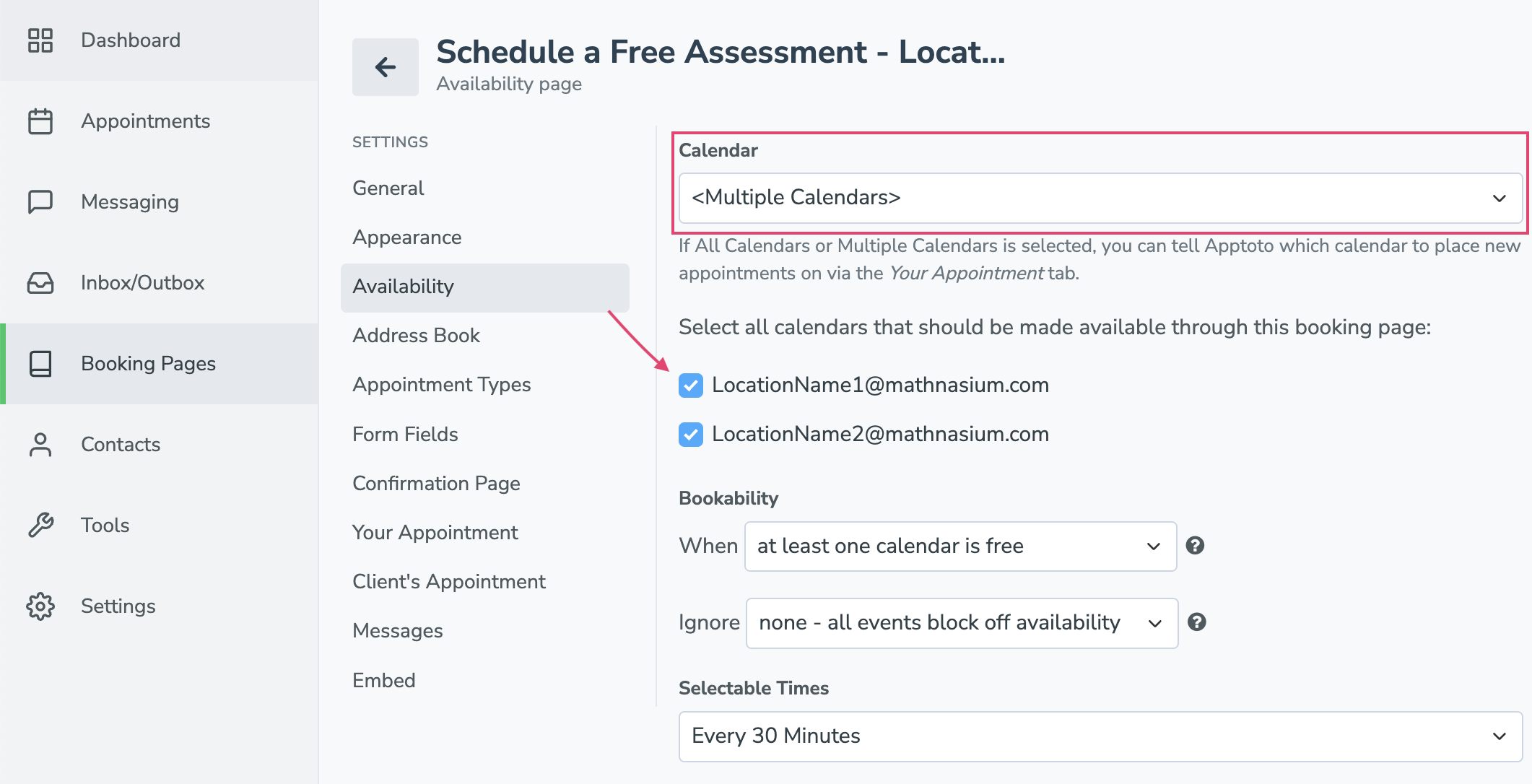The height and width of the screenshot is (784, 1532).
Task: Uncheck LocationName2@mathnasium.com calendar
Action: [x=691, y=435]
